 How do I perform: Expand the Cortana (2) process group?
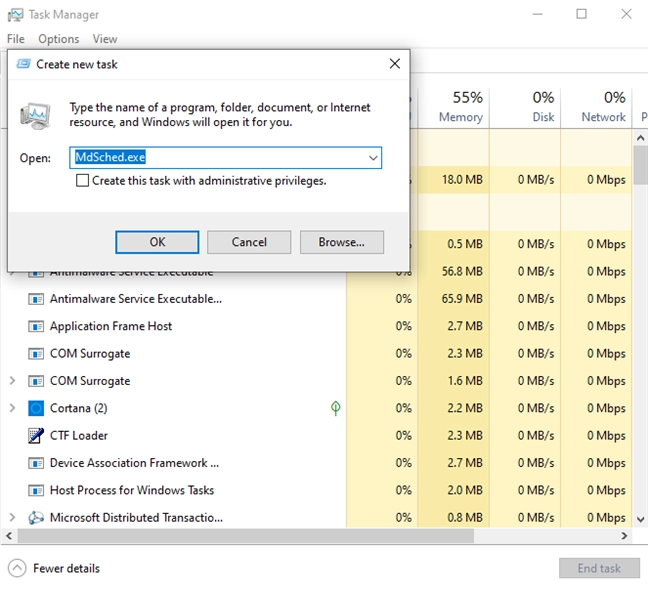point(12,408)
